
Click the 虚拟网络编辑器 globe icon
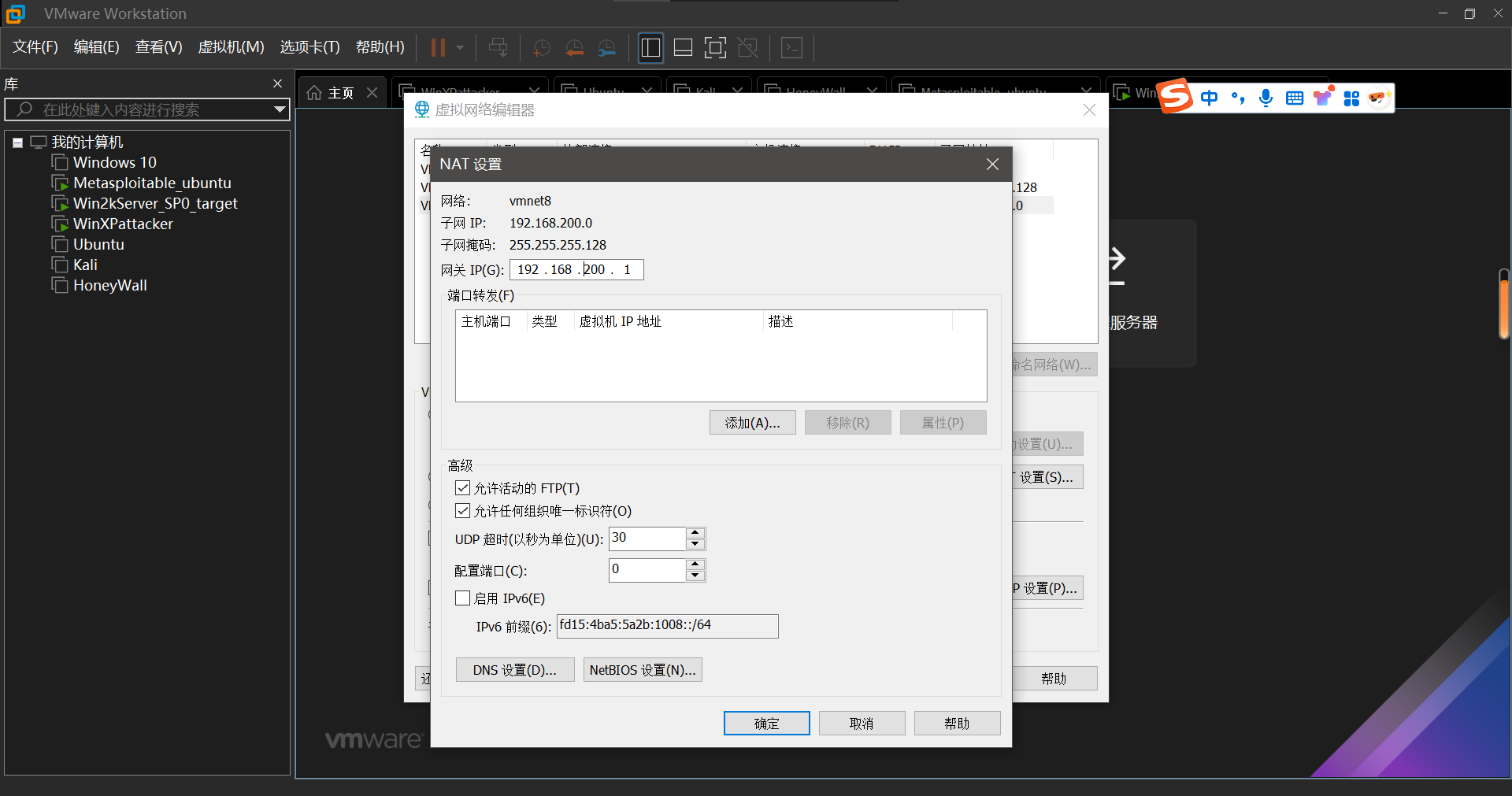coord(422,109)
